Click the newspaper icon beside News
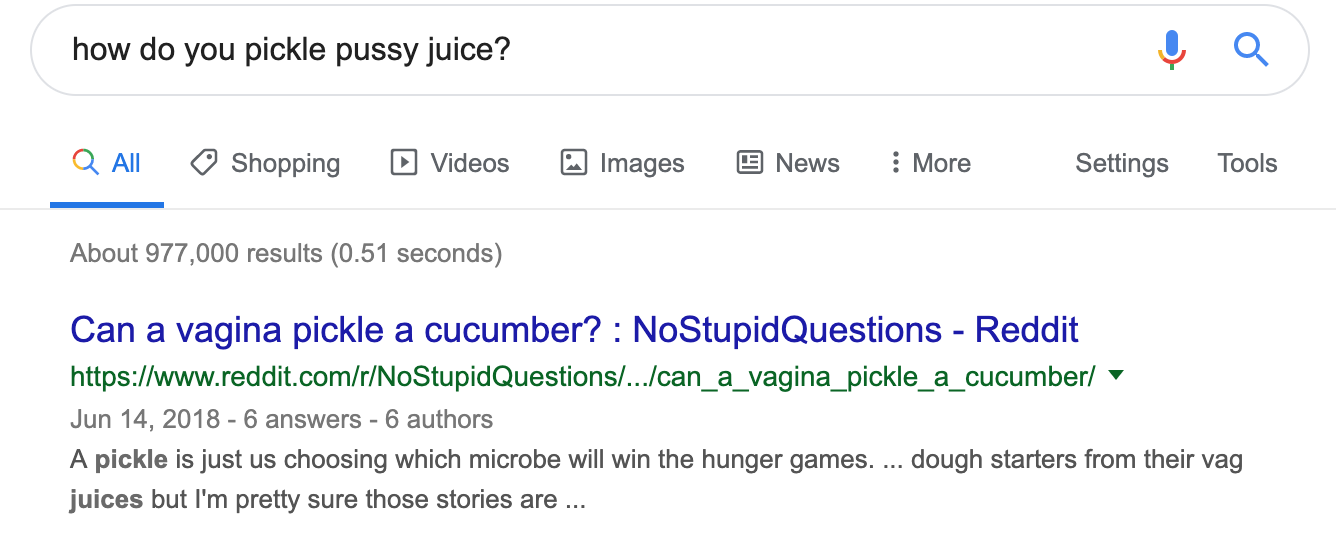1336x550 pixels. click(750, 163)
